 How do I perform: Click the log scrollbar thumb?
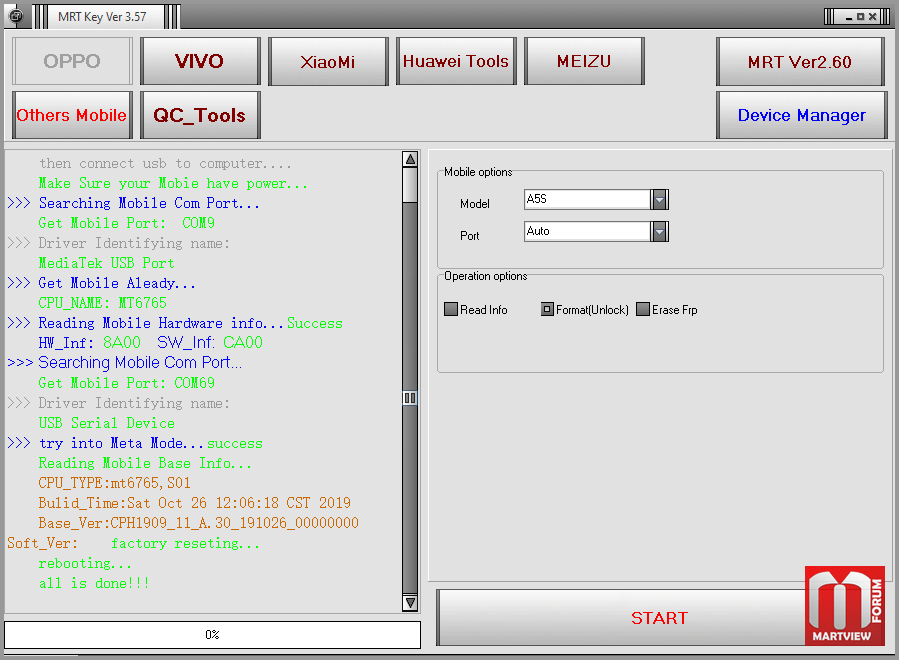[x=410, y=185]
